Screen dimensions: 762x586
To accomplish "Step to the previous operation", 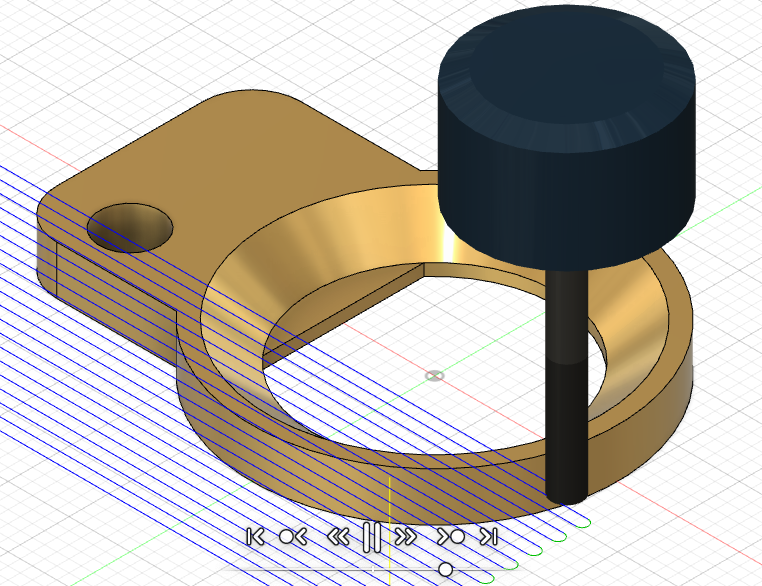I will pyautogui.click(x=293, y=537).
